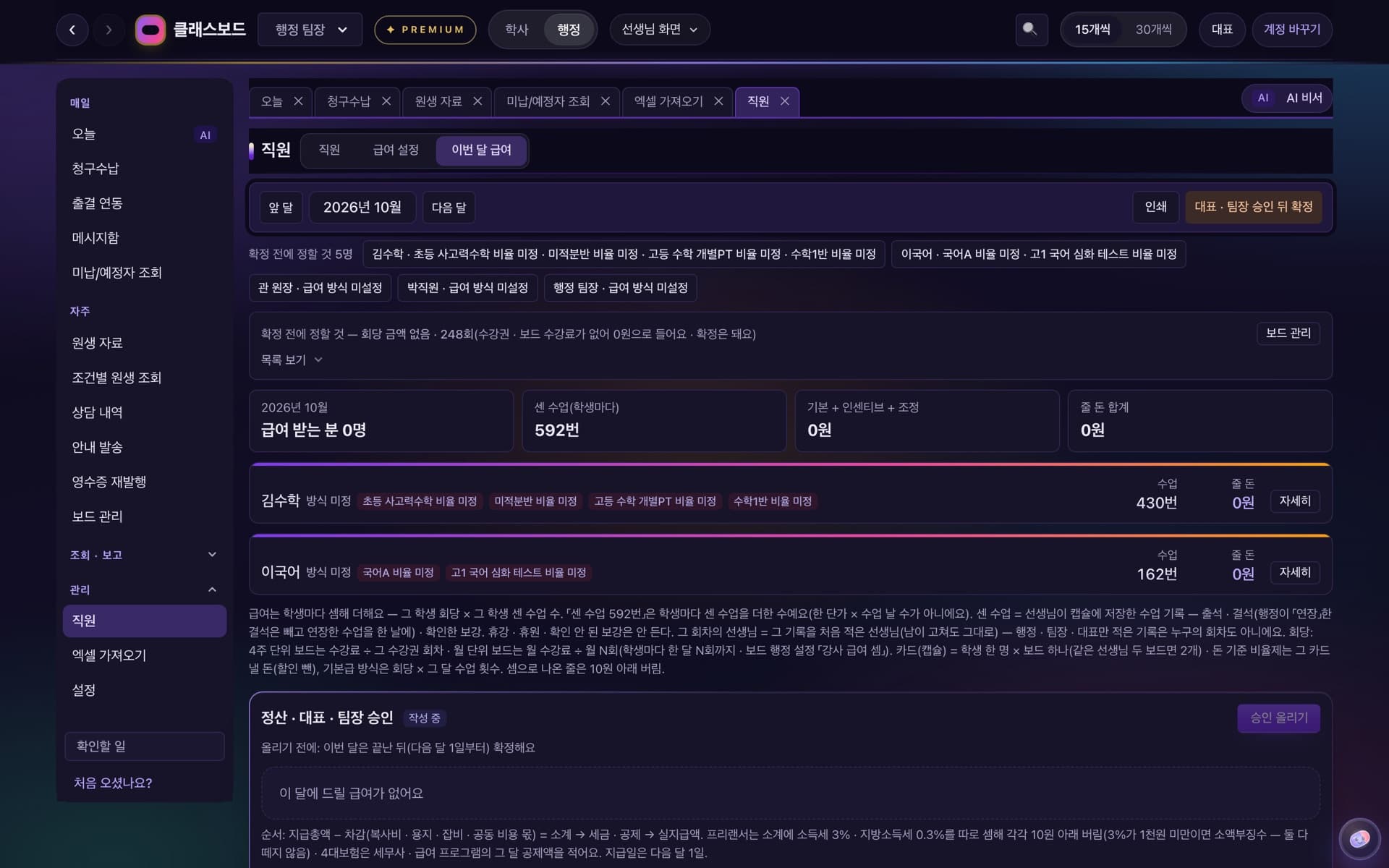Image resolution: width=1389 pixels, height=868 pixels.
Task: Open the 미납/예정자 조회 top tab
Action: 548,101
